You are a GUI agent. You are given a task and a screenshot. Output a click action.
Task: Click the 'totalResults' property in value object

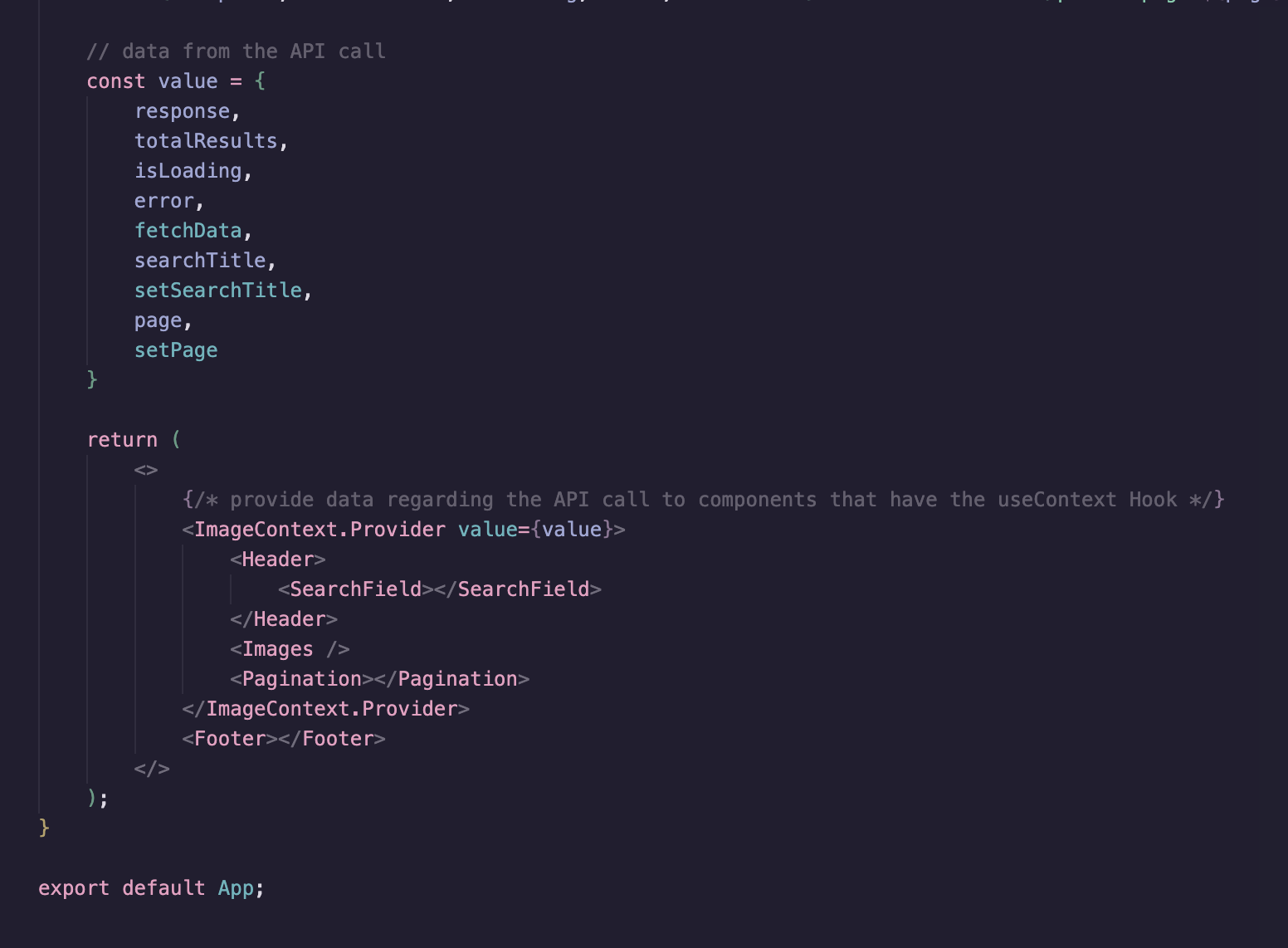[206, 141]
